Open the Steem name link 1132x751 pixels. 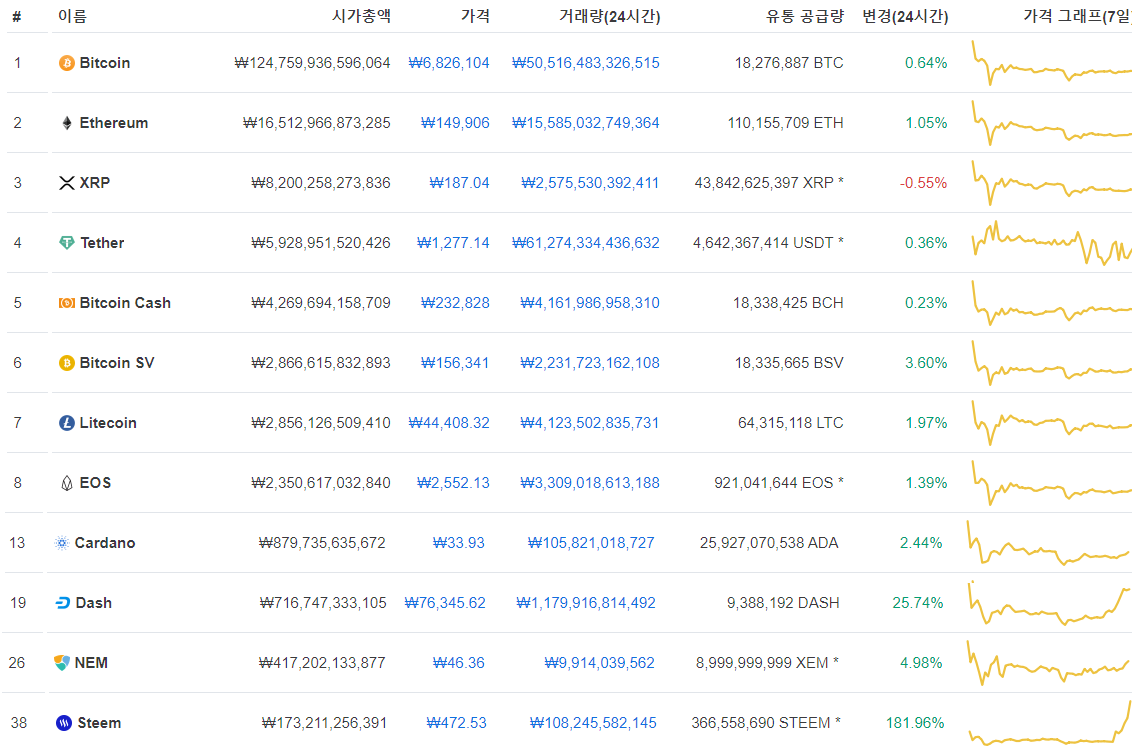[99, 723]
